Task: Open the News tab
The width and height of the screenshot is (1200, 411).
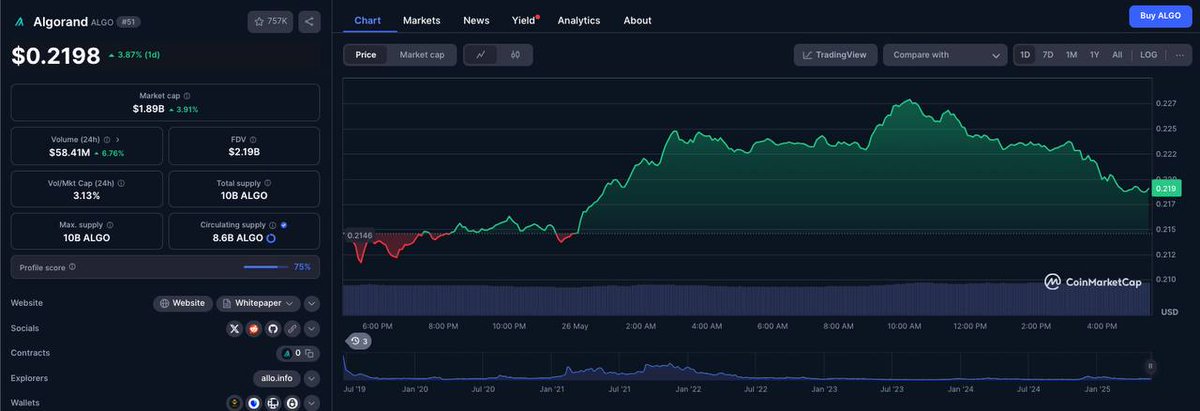Action: click(x=477, y=20)
